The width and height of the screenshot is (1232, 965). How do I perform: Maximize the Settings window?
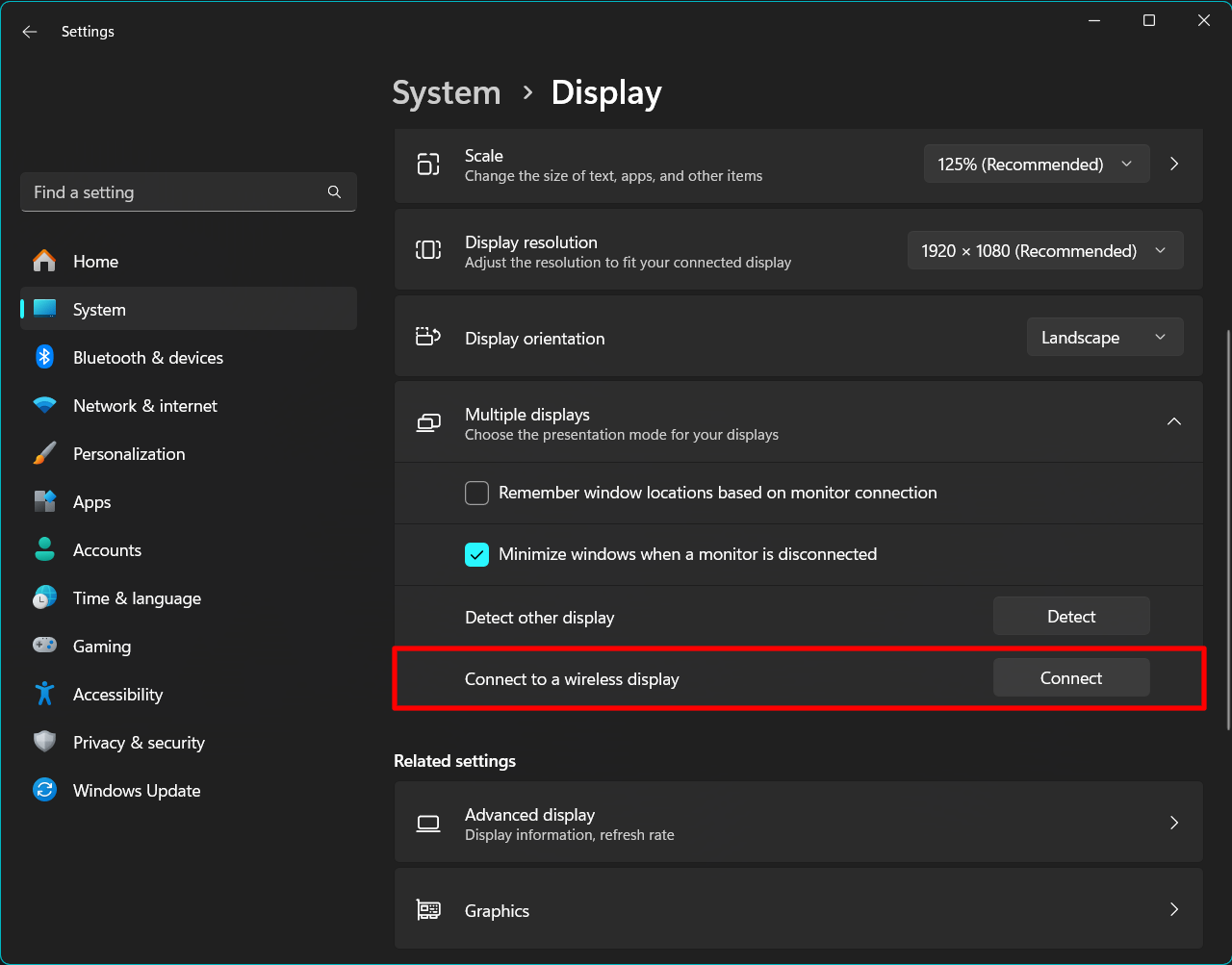point(1149,20)
